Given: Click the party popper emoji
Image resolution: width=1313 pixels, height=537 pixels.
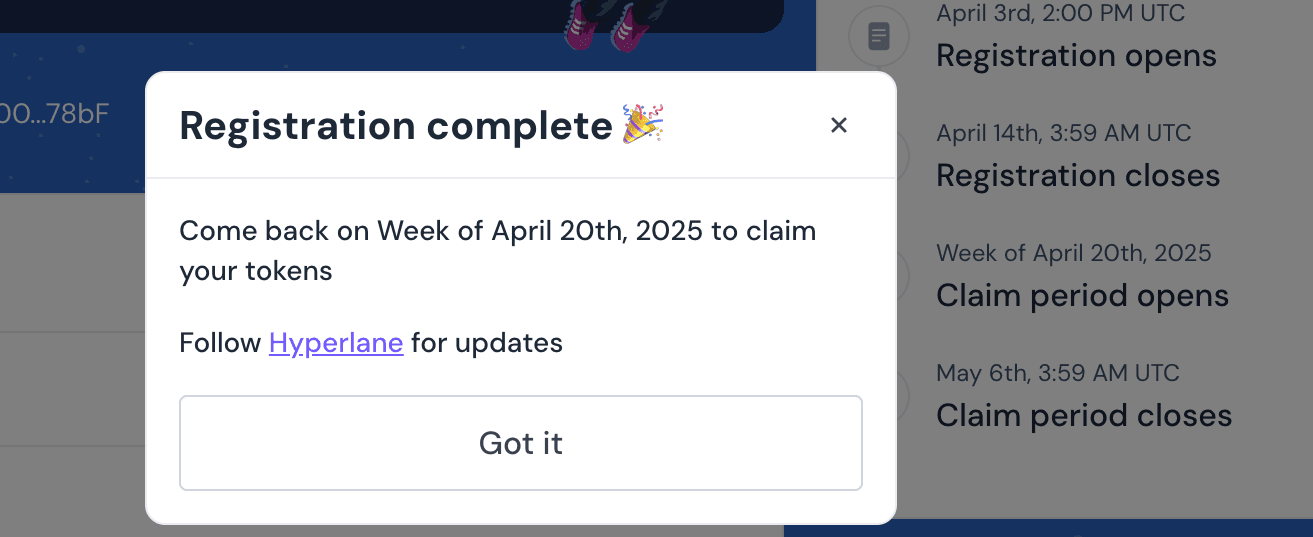Looking at the screenshot, I should click(644, 124).
